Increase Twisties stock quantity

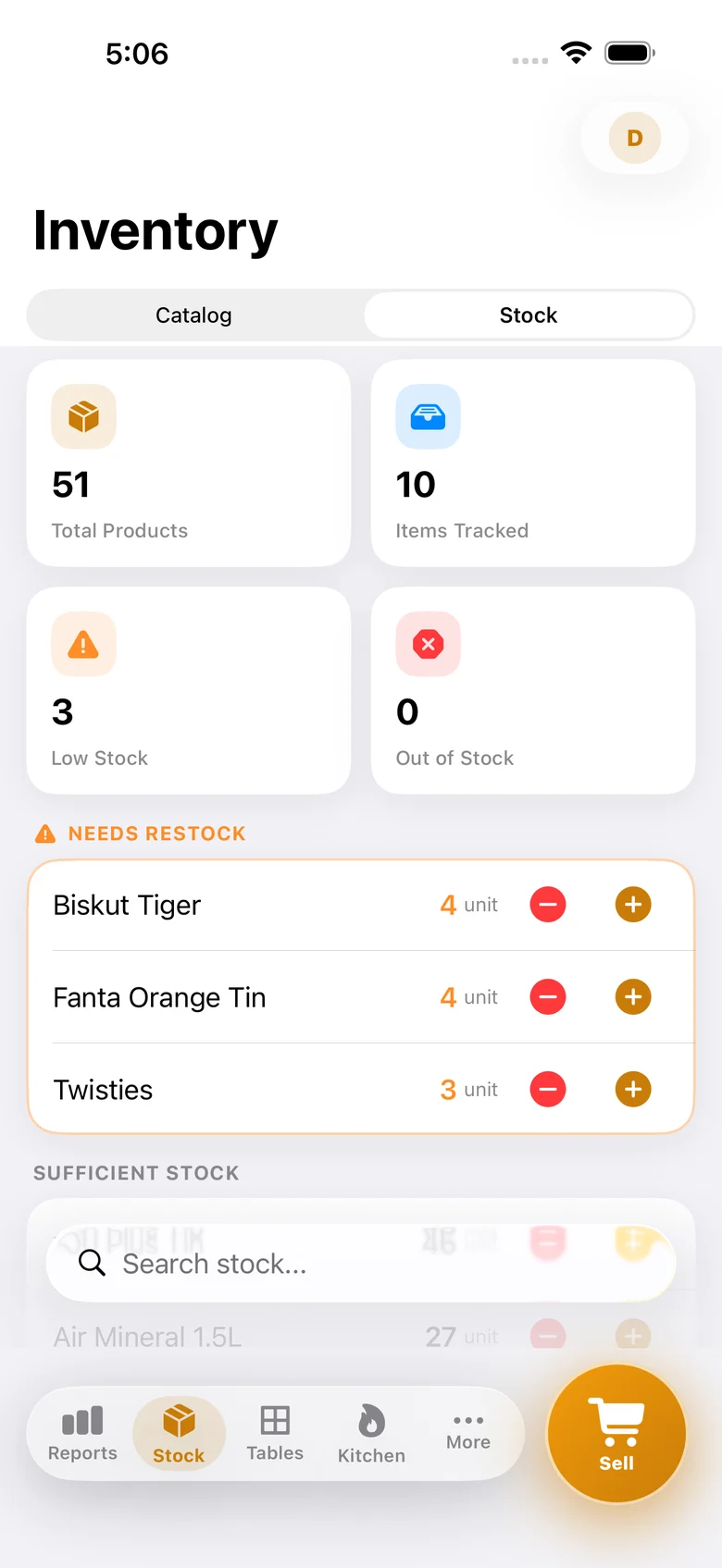[633, 1089]
